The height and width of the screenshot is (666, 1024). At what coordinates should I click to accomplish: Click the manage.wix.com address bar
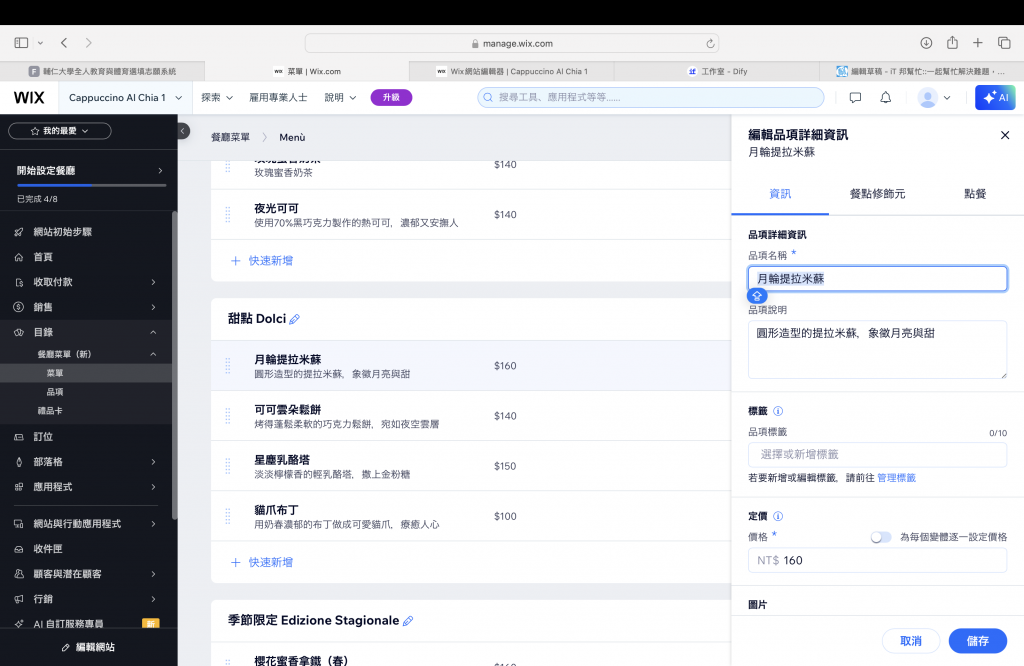(512, 44)
